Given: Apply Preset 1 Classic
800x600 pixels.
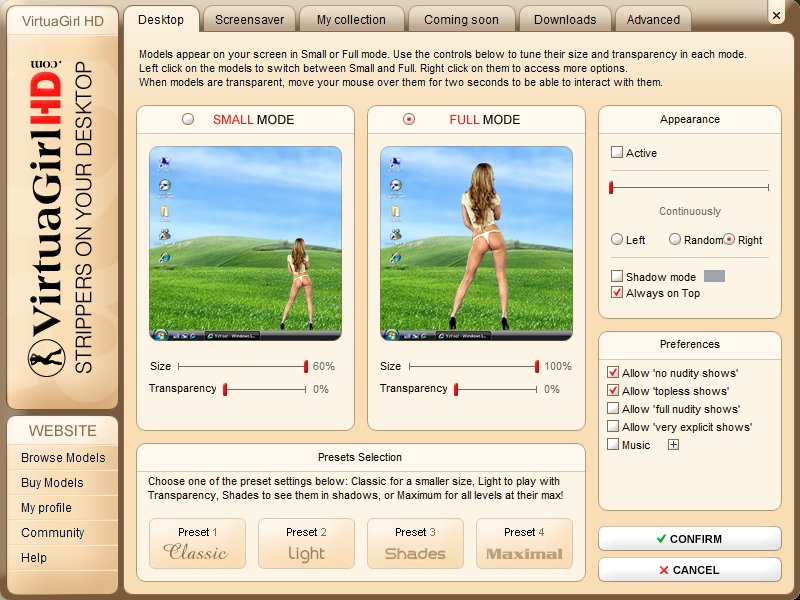Looking at the screenshot, I should (x=197, y=544).
